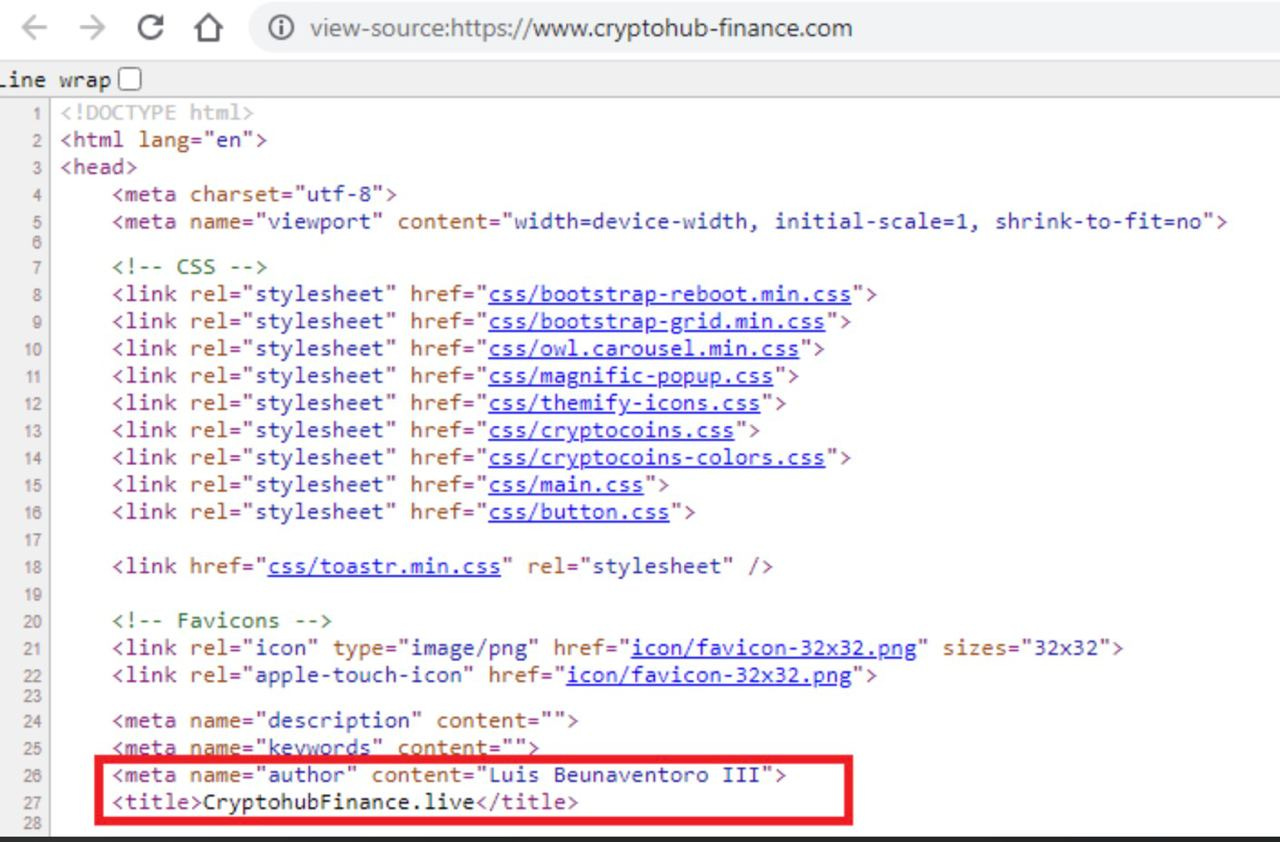Click line number 26 in the gutter
This screenshot has width=1280, height=842.
coord(33,775)
